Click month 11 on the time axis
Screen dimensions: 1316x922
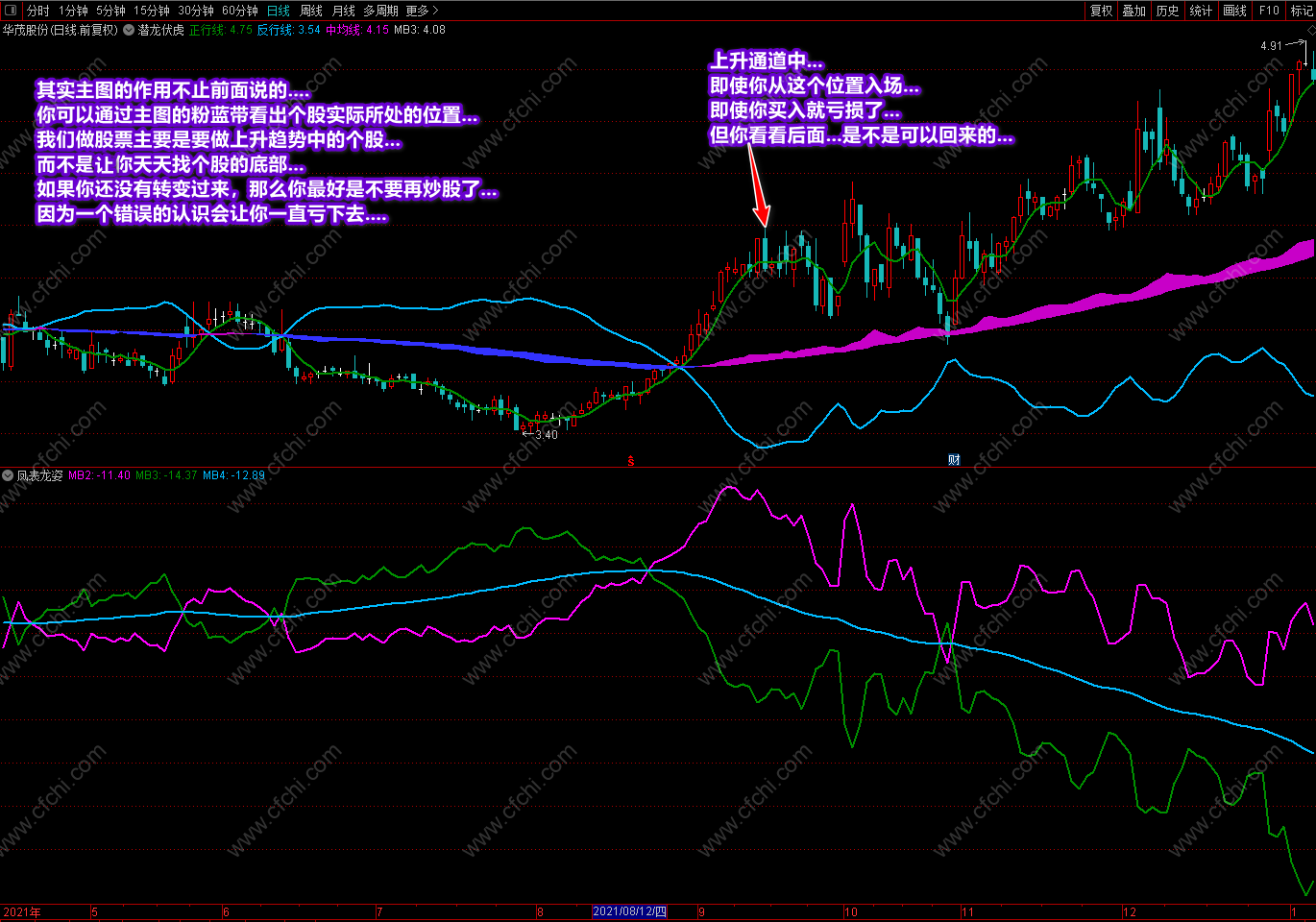pyautogui.click(x=967, y=912)
